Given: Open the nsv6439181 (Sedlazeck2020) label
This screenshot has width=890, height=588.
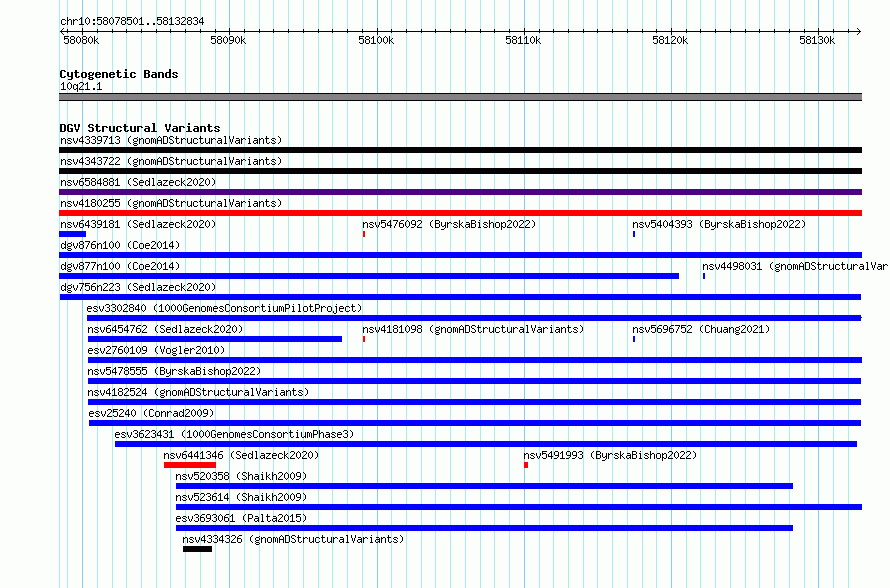Looking at the screenshot, I should point(138,224).
